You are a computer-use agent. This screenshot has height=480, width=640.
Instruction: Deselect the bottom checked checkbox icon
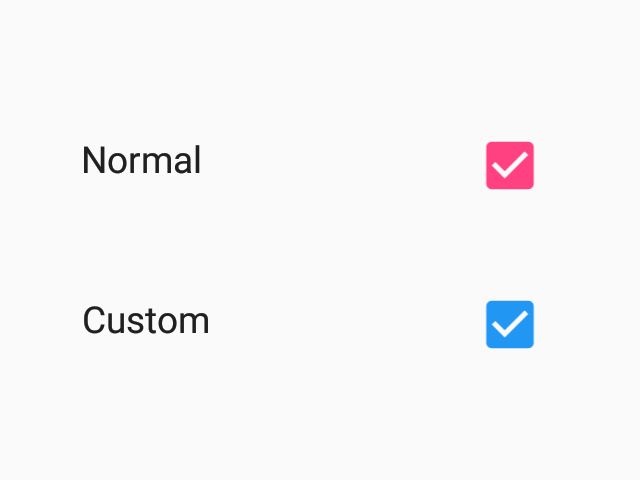(x=510, y=324)
